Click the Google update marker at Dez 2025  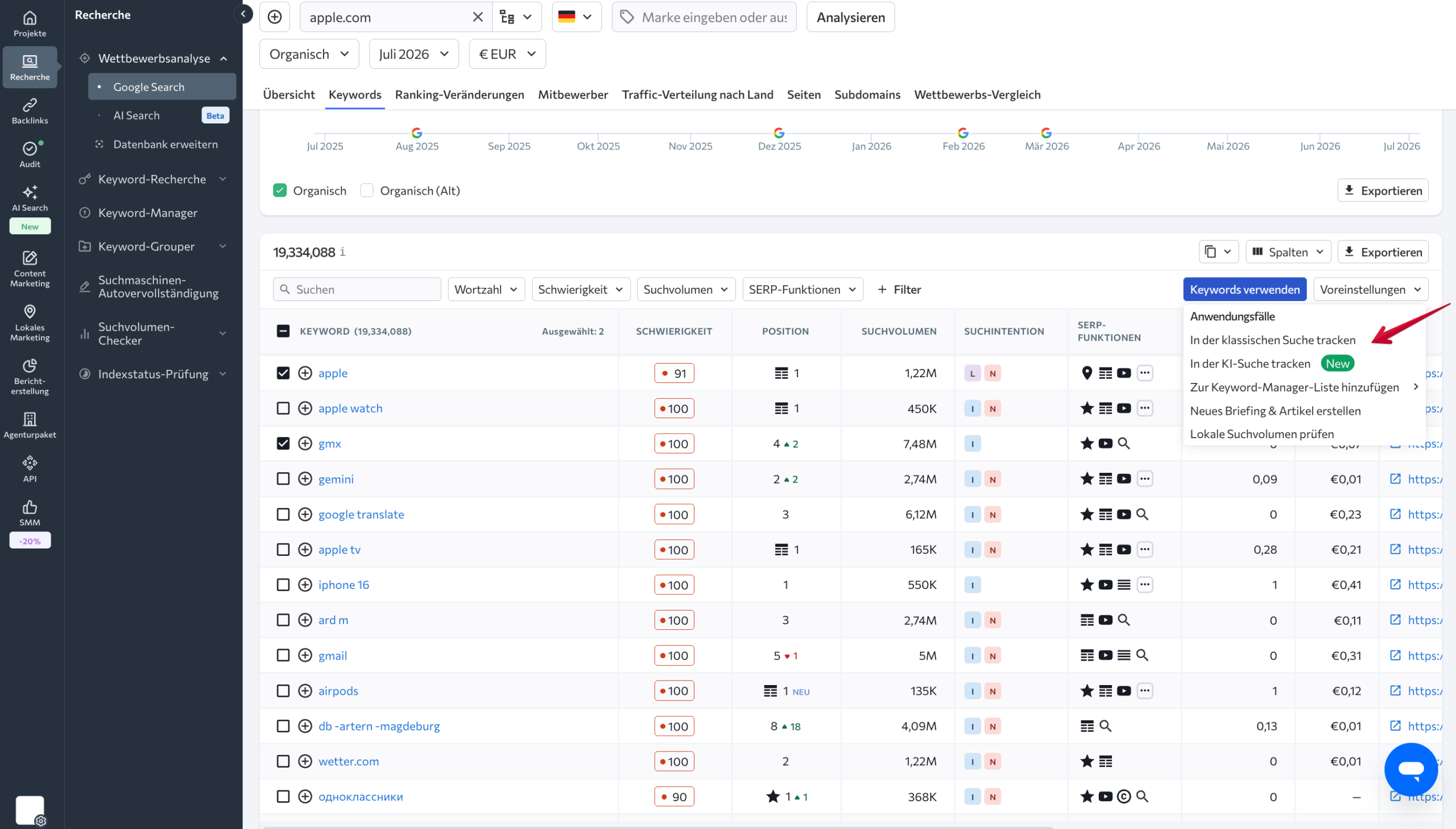(779, 133)
